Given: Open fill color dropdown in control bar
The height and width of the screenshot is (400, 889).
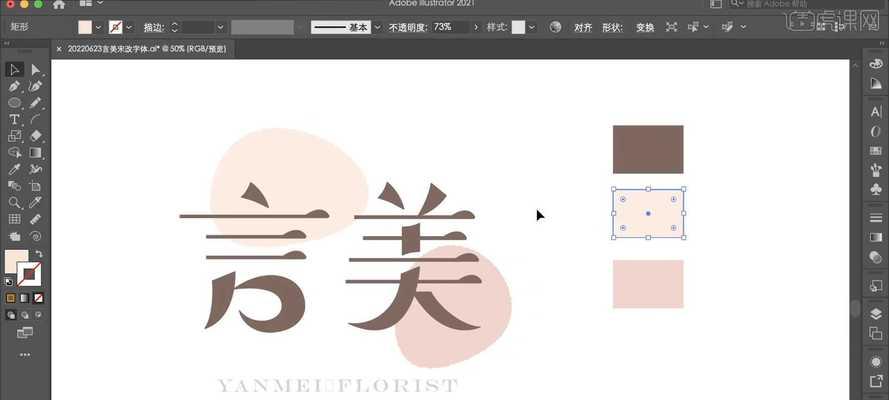Looking at the screenshot, I should point(98,27).
